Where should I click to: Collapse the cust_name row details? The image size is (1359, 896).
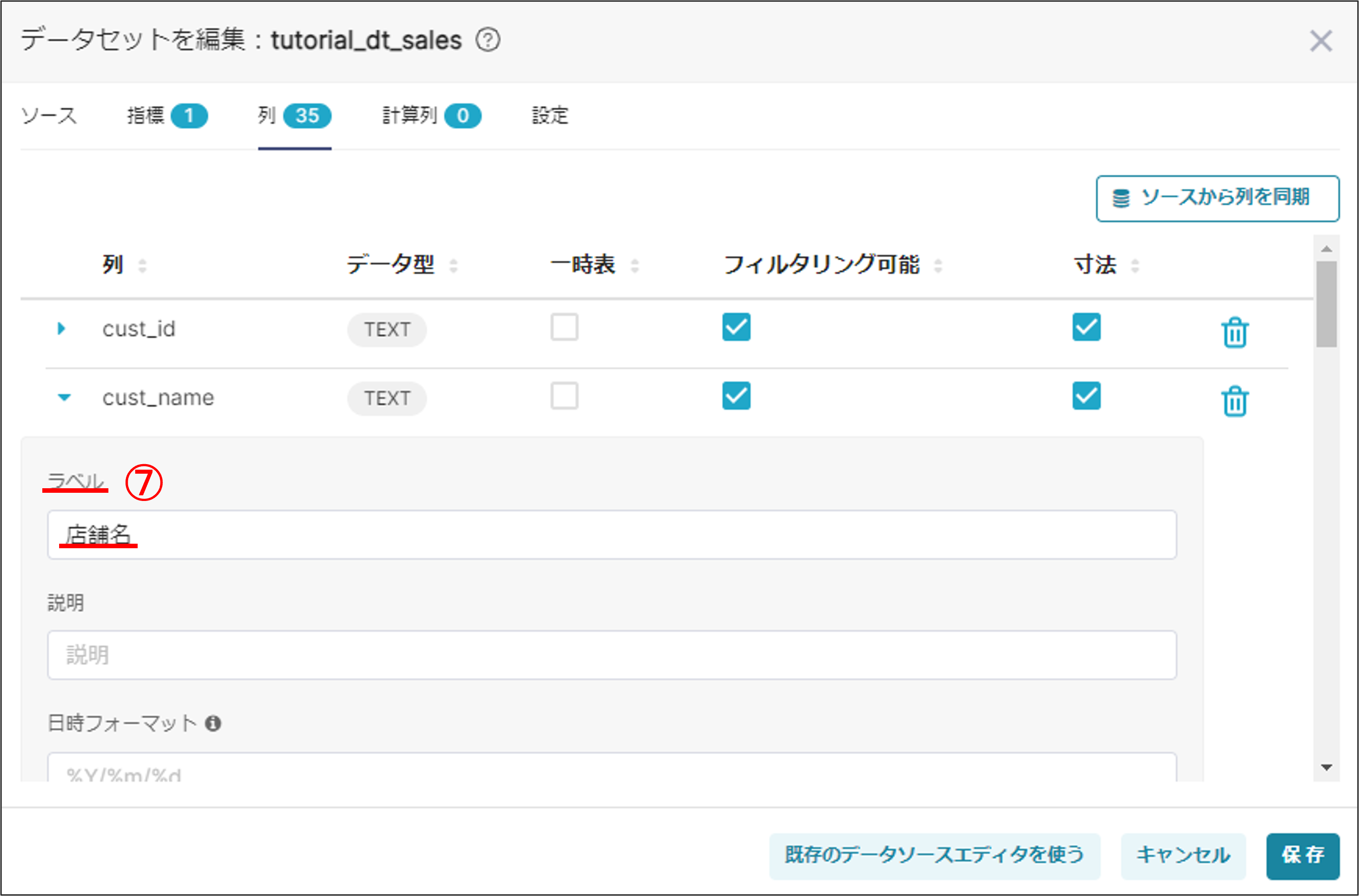click(x=64, y=397)
